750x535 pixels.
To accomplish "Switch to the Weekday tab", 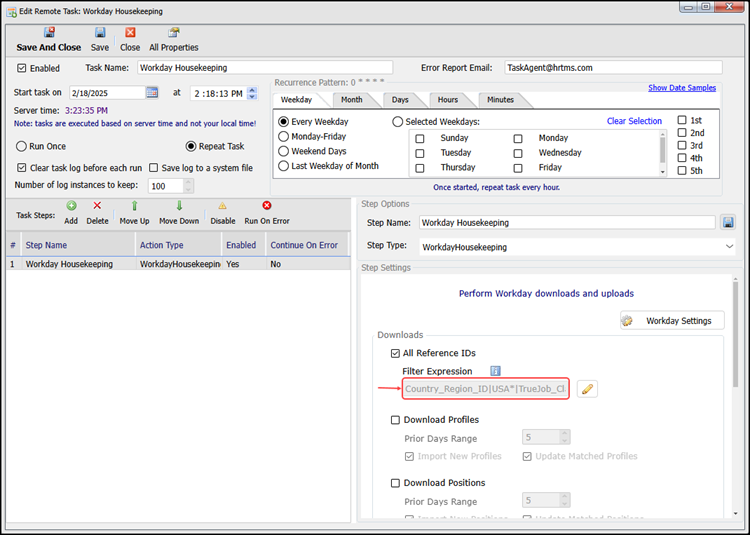I will pyautogui.click(x=297, y=99).
